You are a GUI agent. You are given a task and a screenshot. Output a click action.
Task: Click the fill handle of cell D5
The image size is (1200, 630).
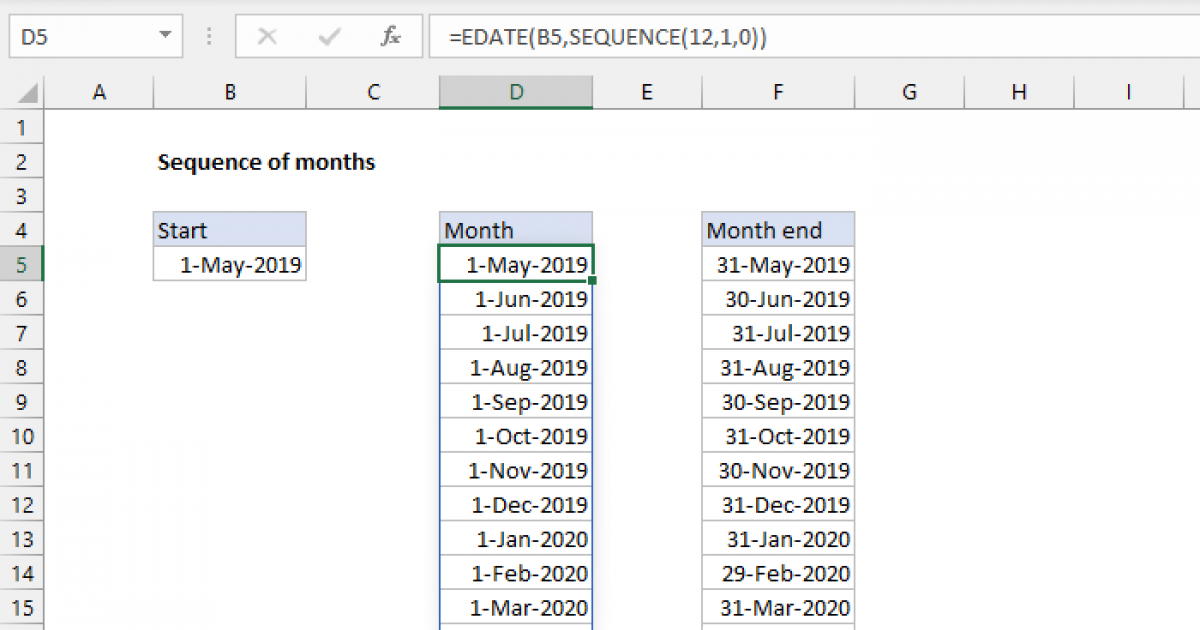pyautogui.click(x=592, y=281)
